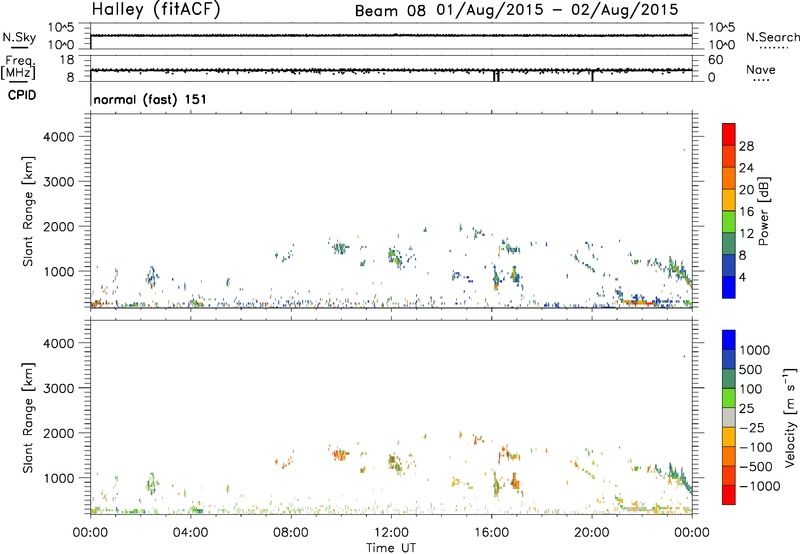Click the '-25' label on the Velocity color bar
Image resolution: width=800 pixels, height=554 pixels.
click(752, 427)
